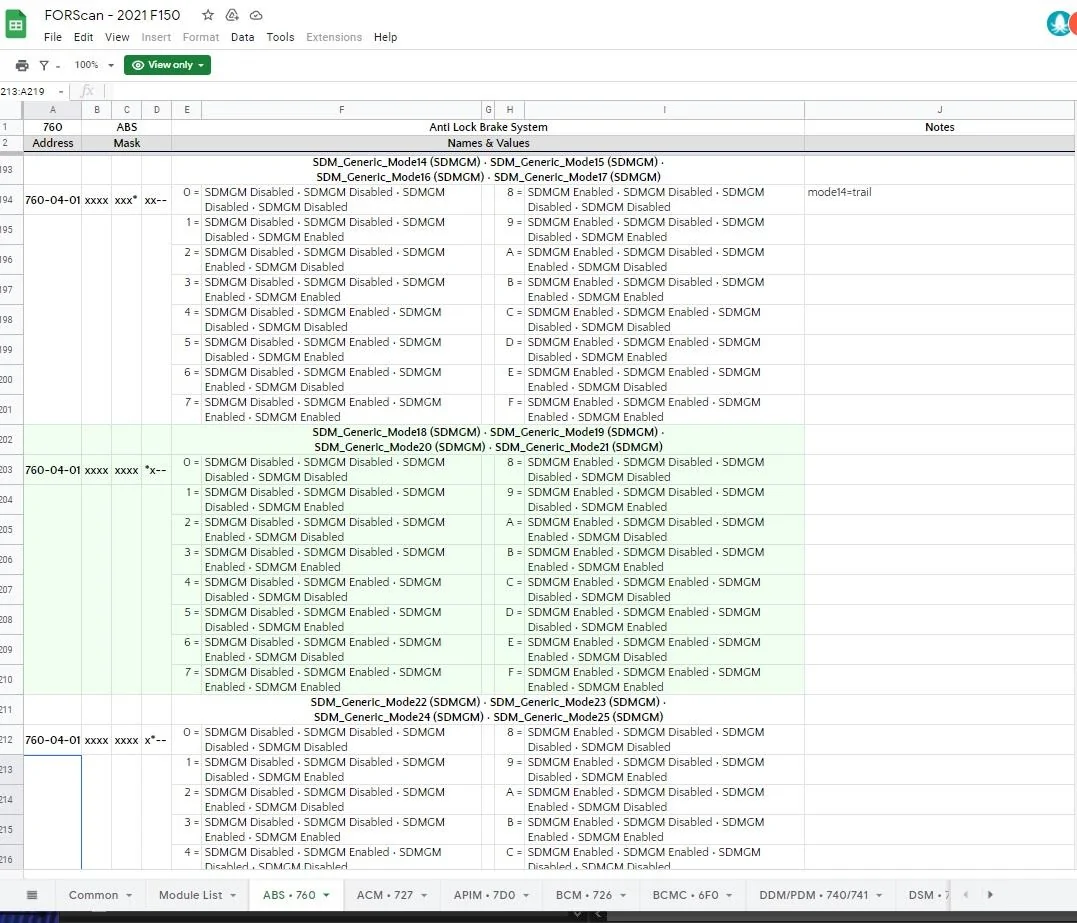1077x923 pixels.
Task: Select the 'Names & Values' header cell
Action: [x=488, y=143]
